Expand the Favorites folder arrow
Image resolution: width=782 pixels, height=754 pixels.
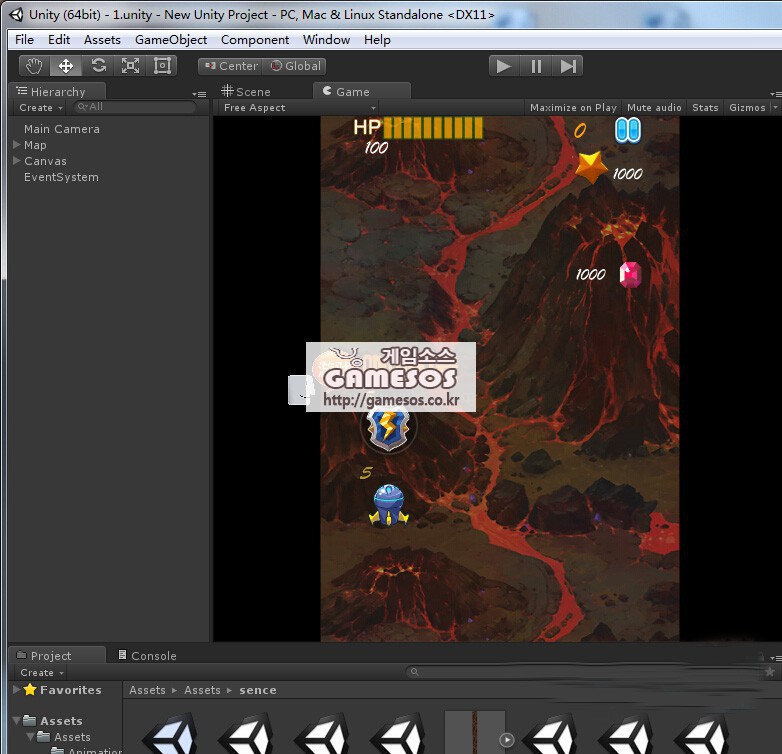pyautogui.click(x=16, y=689)
